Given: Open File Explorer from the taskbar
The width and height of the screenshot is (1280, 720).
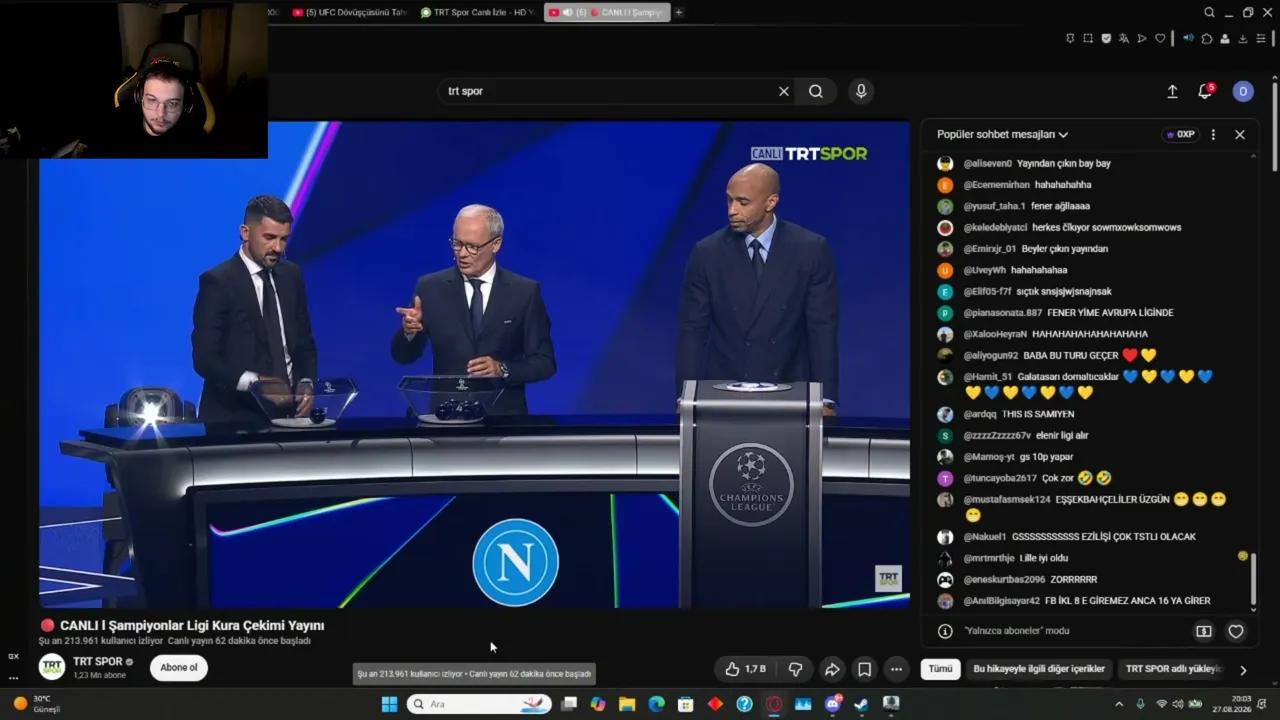Looking at the screenshot, I should (627, 704).
